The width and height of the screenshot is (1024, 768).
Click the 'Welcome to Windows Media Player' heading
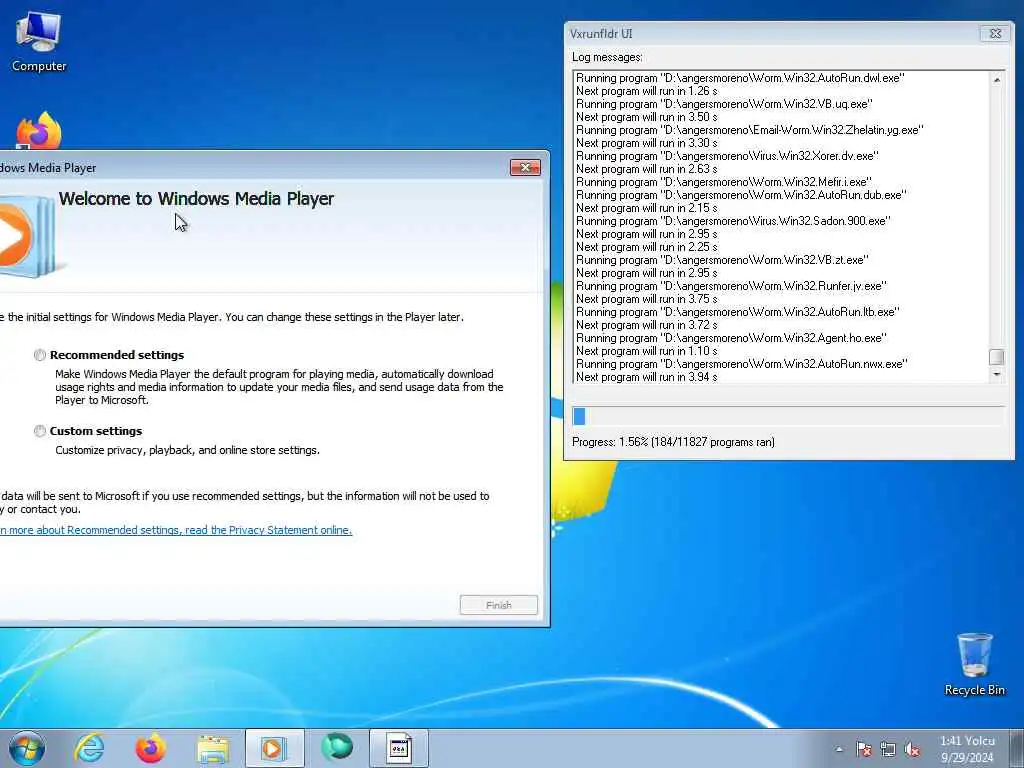pos(196,199)
